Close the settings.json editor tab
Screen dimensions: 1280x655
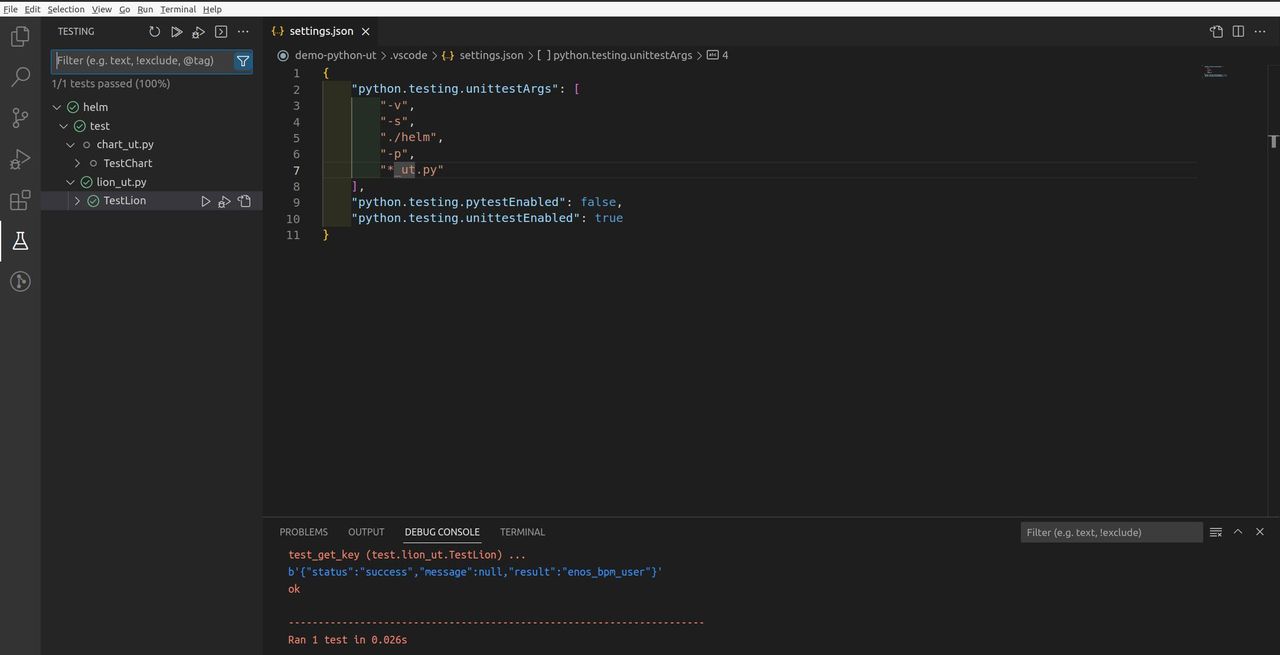point(365,31)
